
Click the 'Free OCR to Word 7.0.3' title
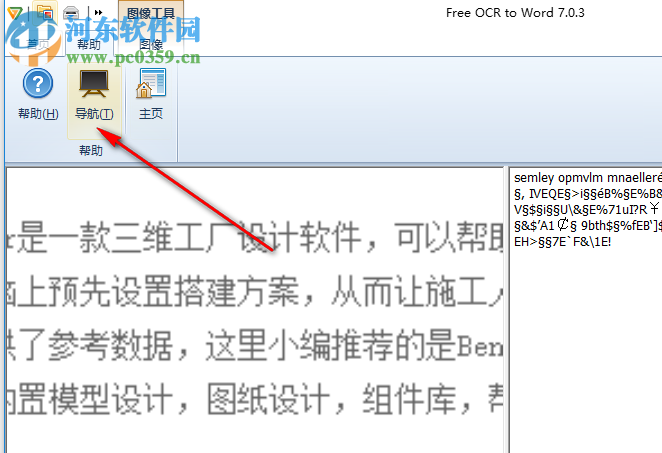tap(515, 13)
